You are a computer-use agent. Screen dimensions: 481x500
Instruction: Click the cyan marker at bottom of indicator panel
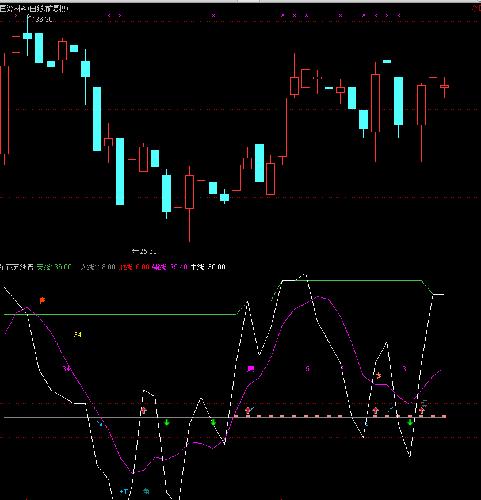pos(124,491)
